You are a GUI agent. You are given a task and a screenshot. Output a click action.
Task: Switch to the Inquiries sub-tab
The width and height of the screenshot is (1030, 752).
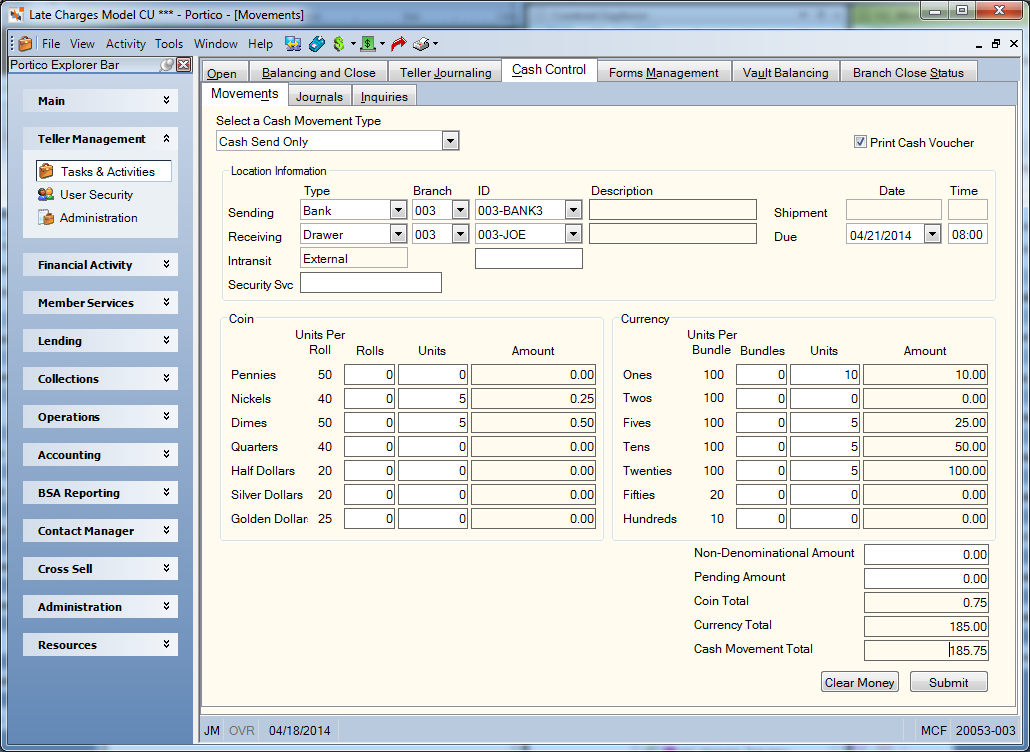tap(384, 97)
